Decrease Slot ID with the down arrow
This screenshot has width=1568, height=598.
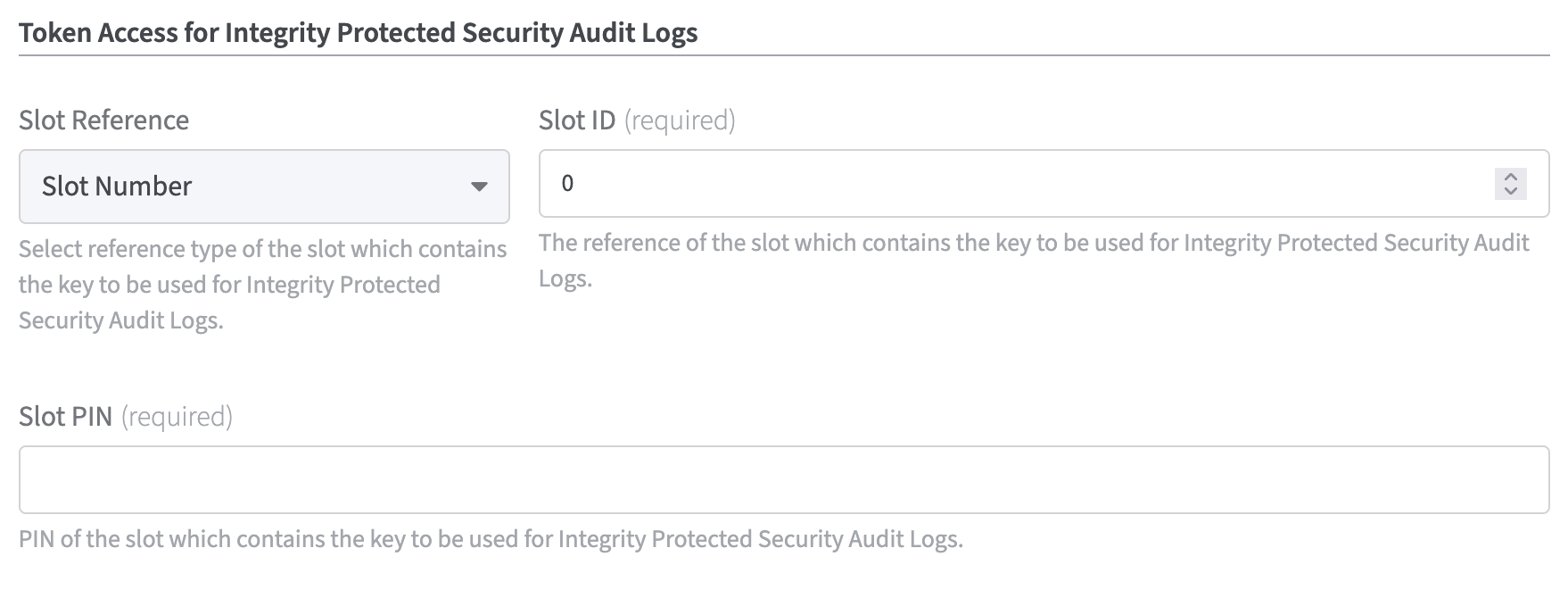pos(1510,191)
